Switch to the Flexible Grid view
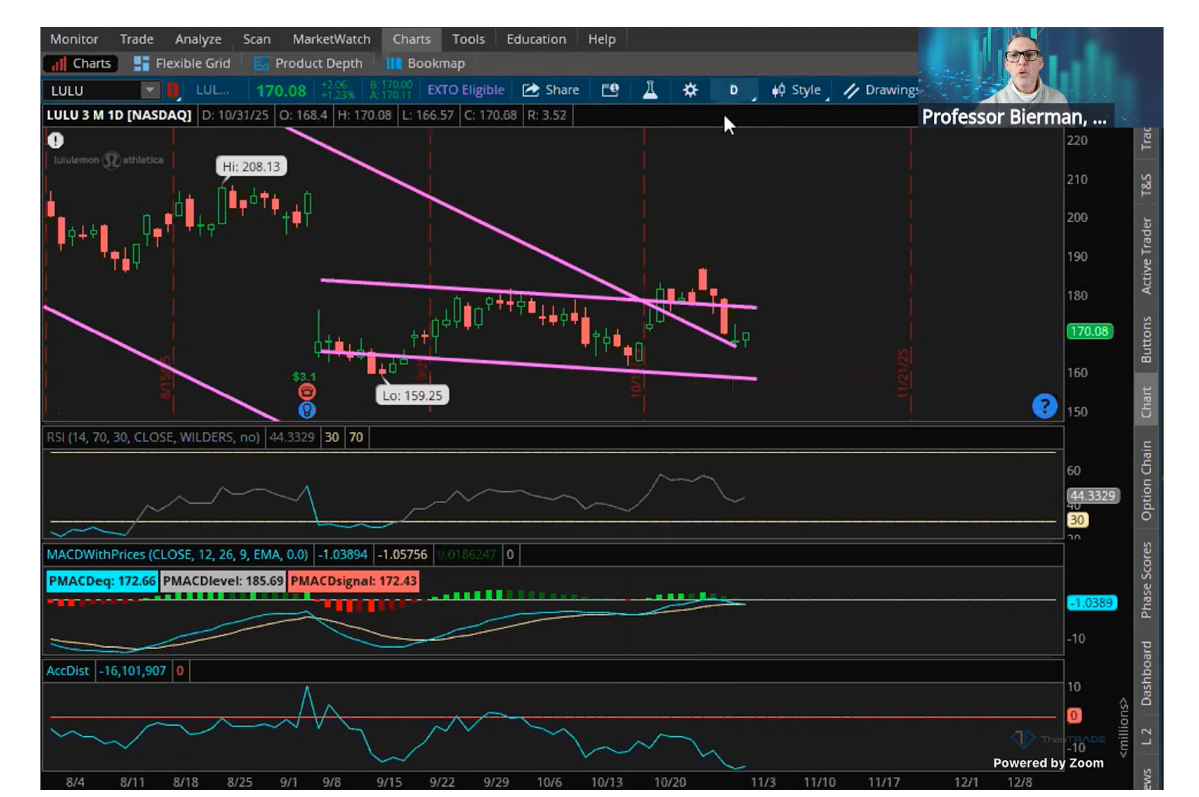This screenshot has height=797, width=1199. tap(182, 63)
